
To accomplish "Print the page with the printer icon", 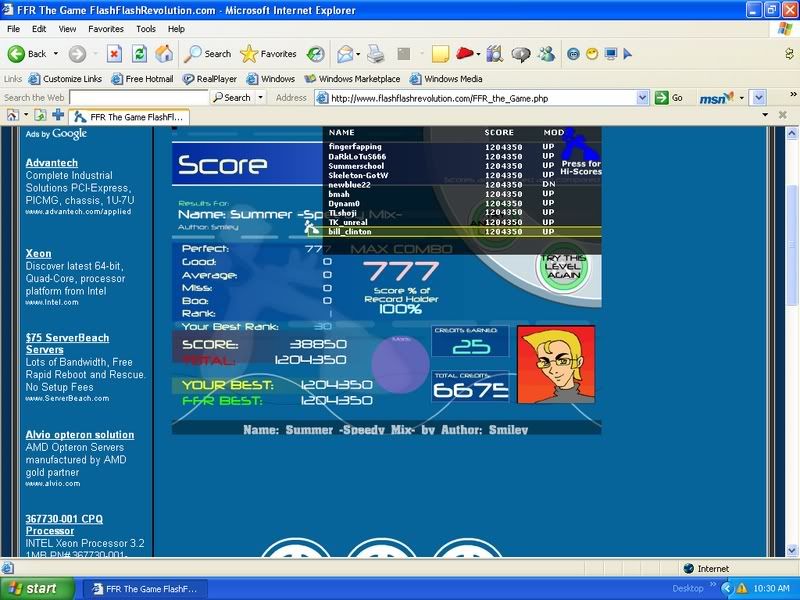I will [376, 54].
